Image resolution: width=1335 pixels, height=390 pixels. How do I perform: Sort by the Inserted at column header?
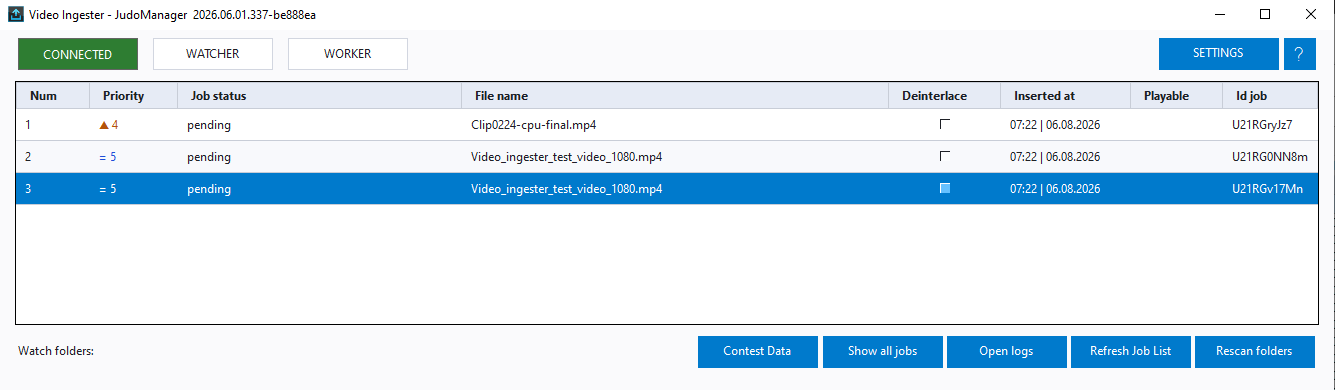tap(1065, 96)
